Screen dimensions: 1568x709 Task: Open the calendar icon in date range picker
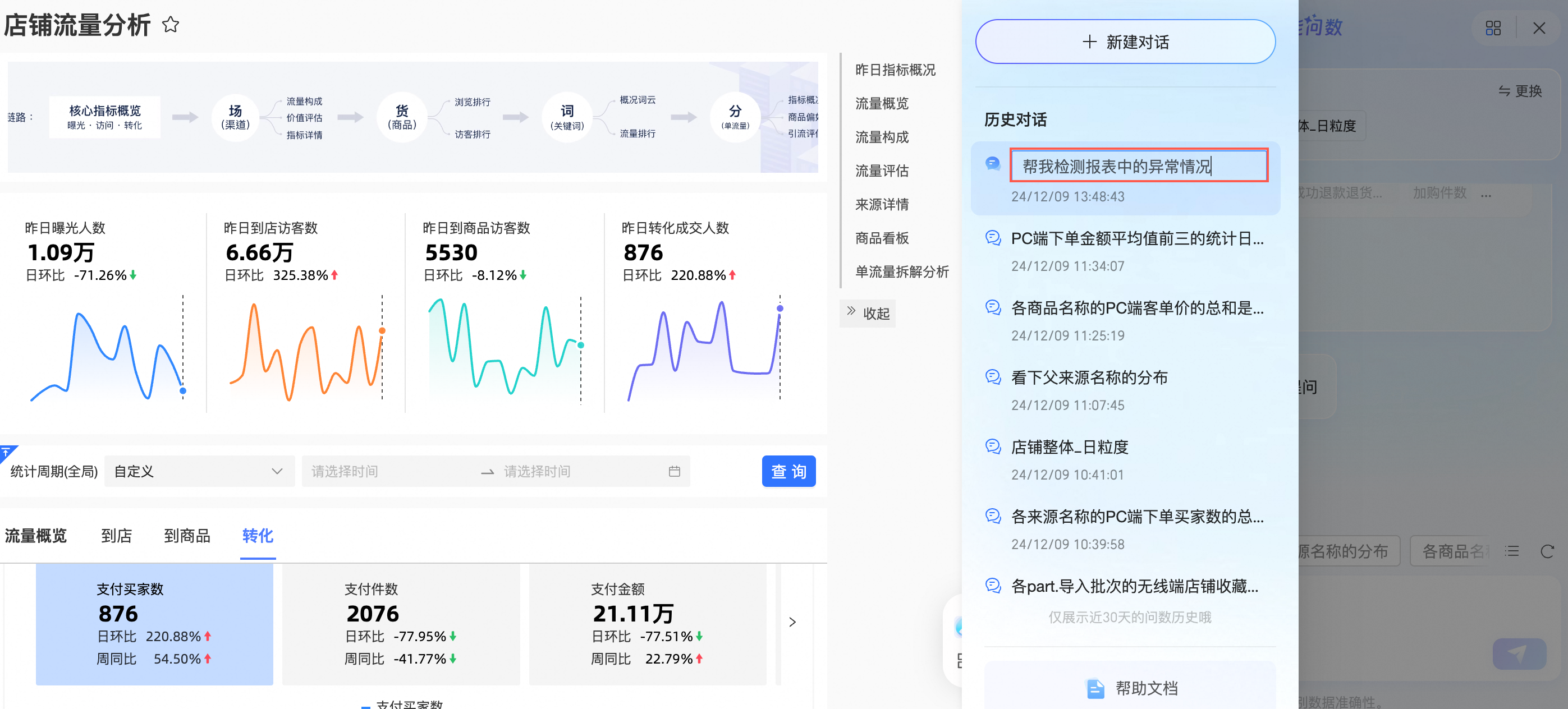674,471
